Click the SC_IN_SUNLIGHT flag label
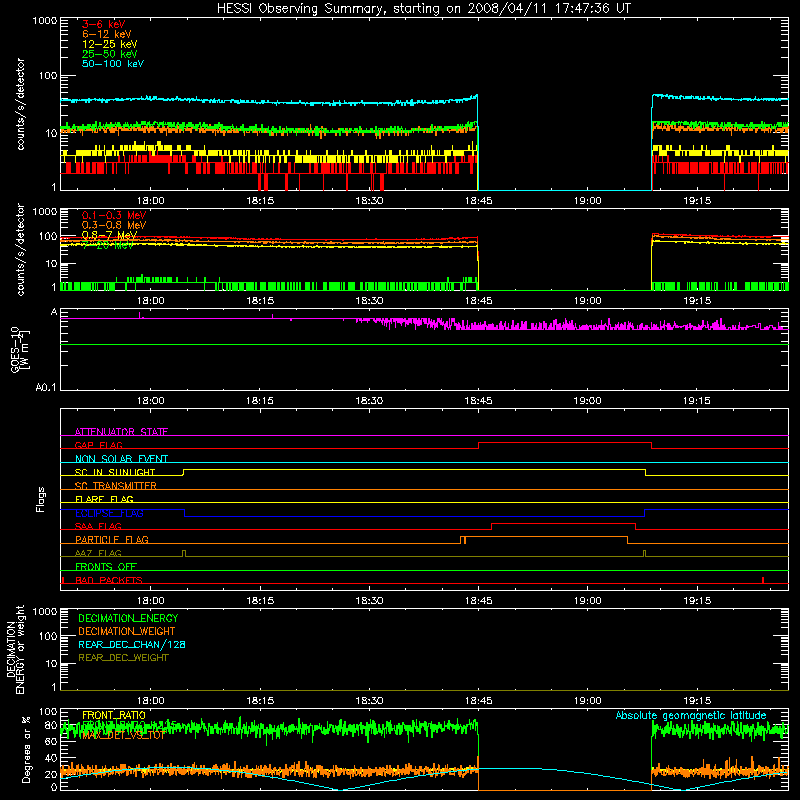This screenshot has height=800, width=800. [115, 472]
